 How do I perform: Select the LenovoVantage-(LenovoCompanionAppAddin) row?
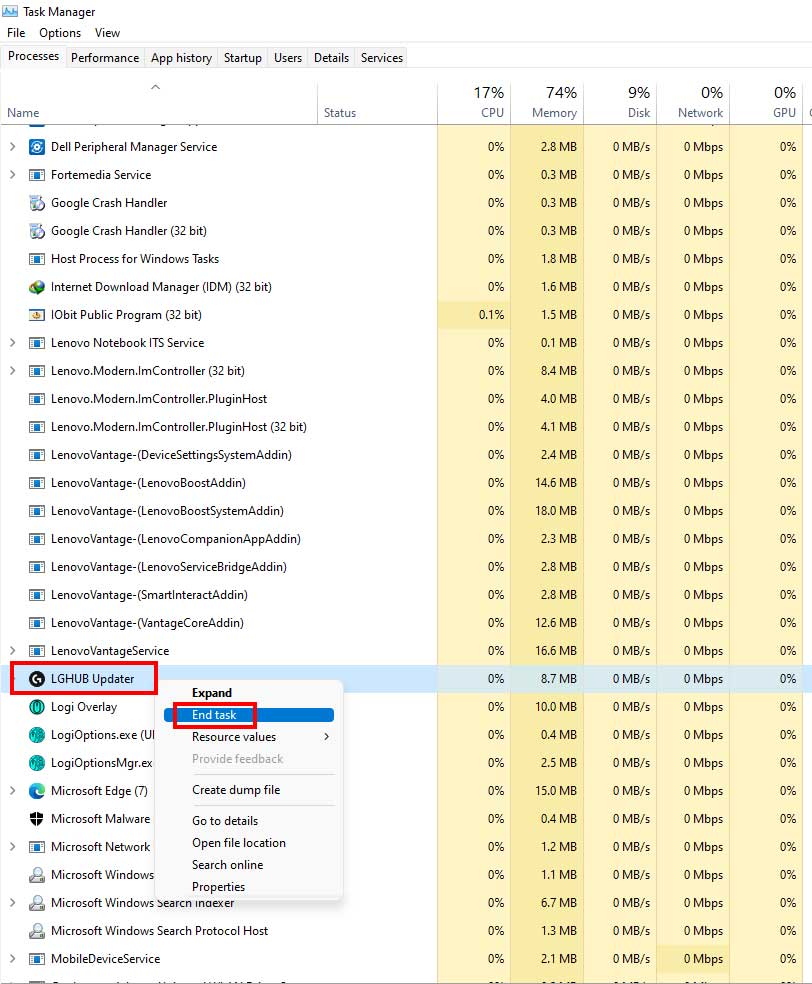tap(406, 539)
